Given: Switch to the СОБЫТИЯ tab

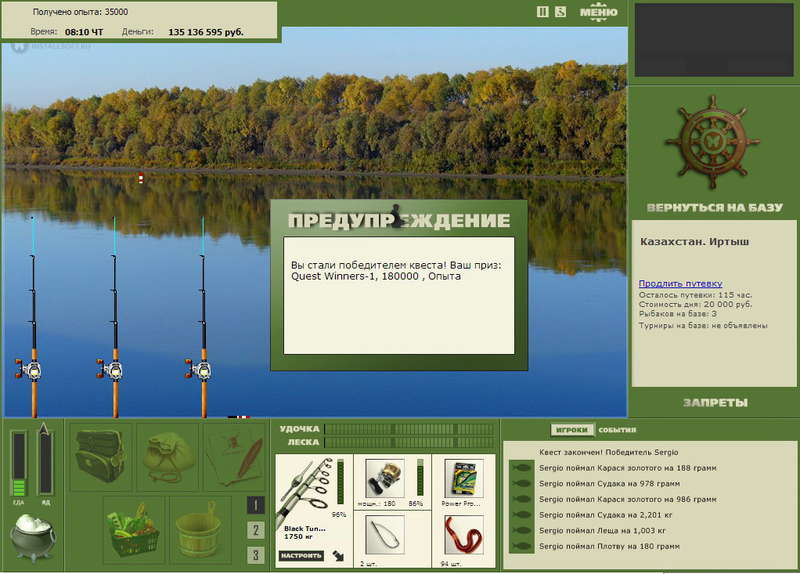Looking at the screenshot, I should (x=617, y=430).
